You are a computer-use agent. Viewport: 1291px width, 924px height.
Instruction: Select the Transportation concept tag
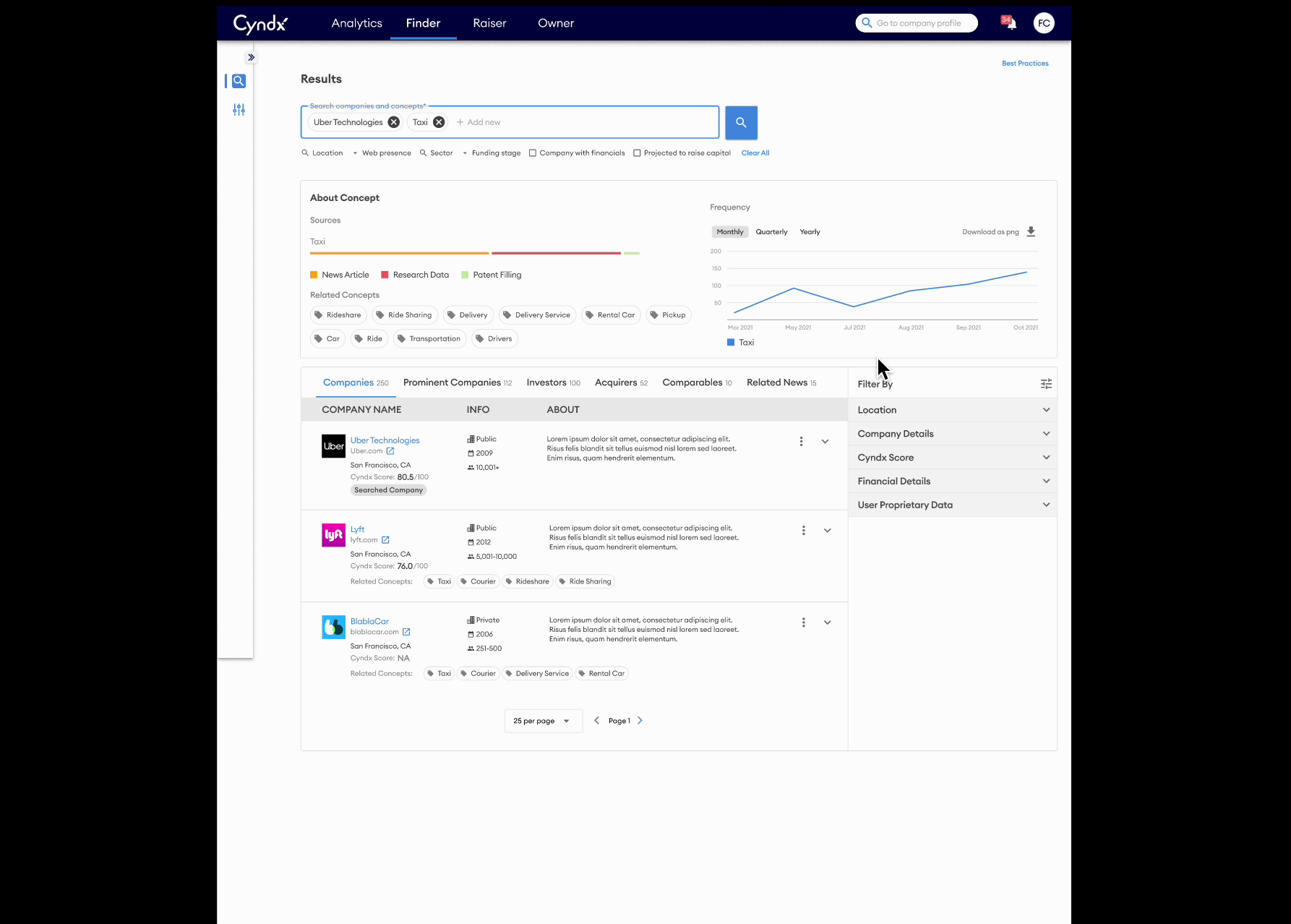(x=429, y=338)
